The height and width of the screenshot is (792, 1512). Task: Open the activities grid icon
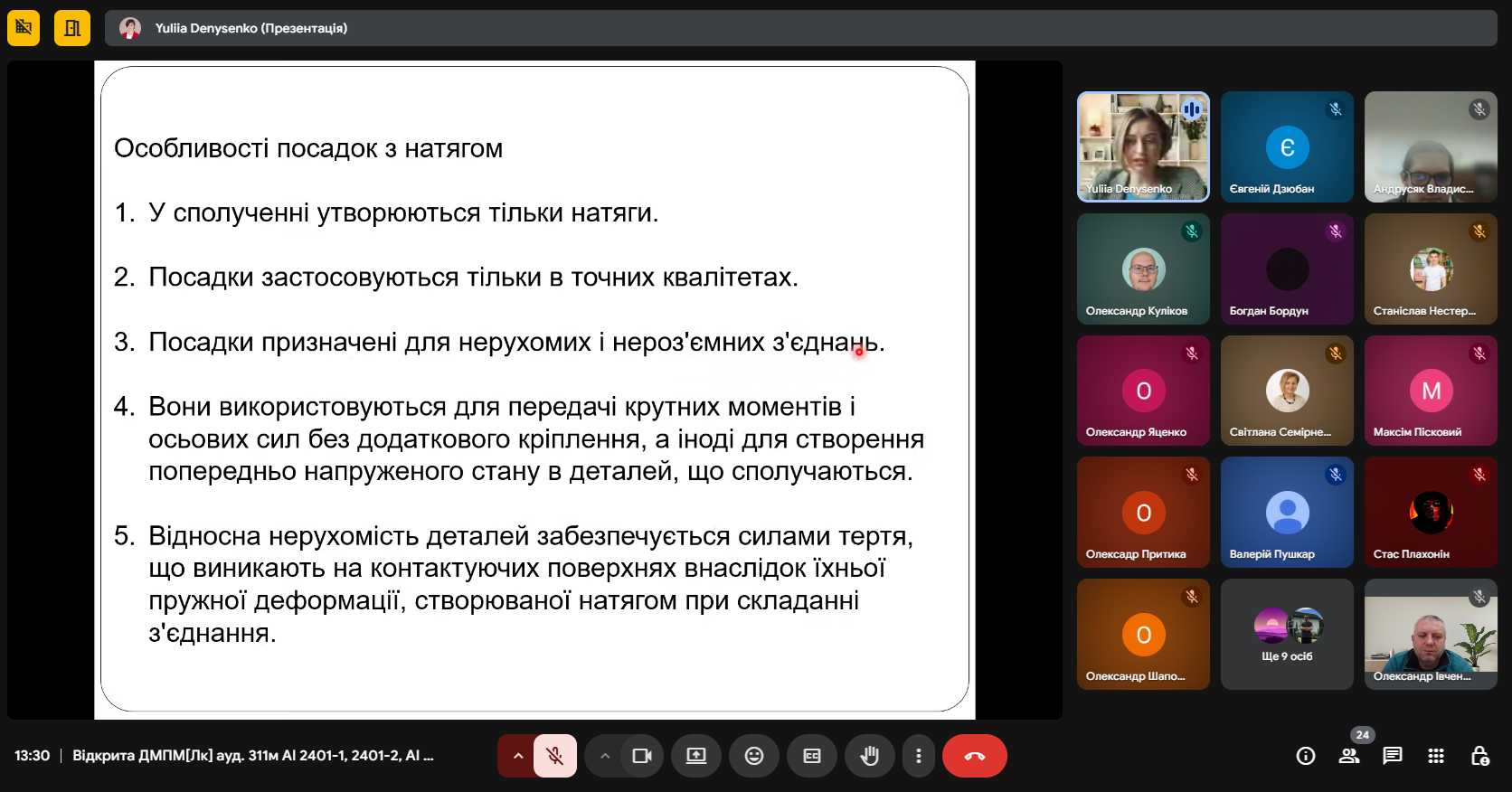pos(1436,756)
